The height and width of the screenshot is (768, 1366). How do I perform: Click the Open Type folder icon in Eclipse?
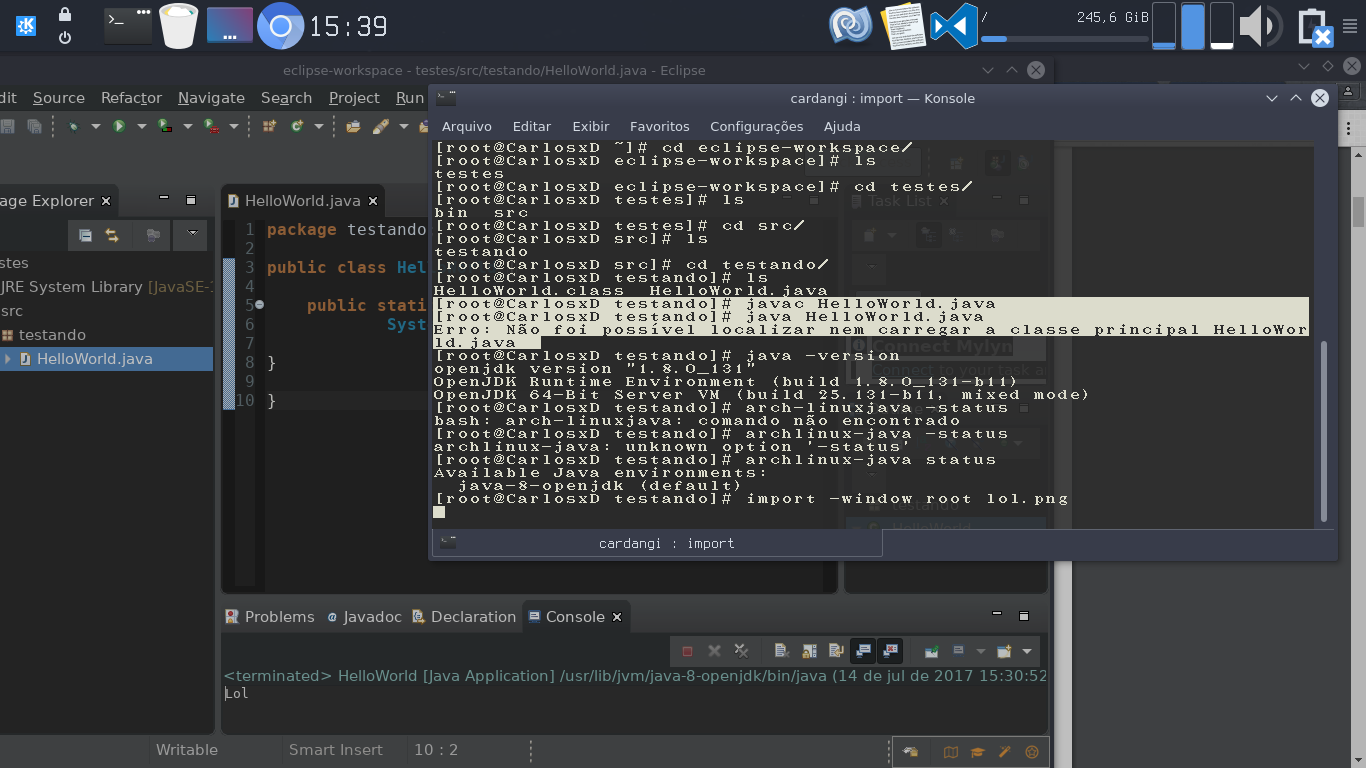click(x=353, y=126)
